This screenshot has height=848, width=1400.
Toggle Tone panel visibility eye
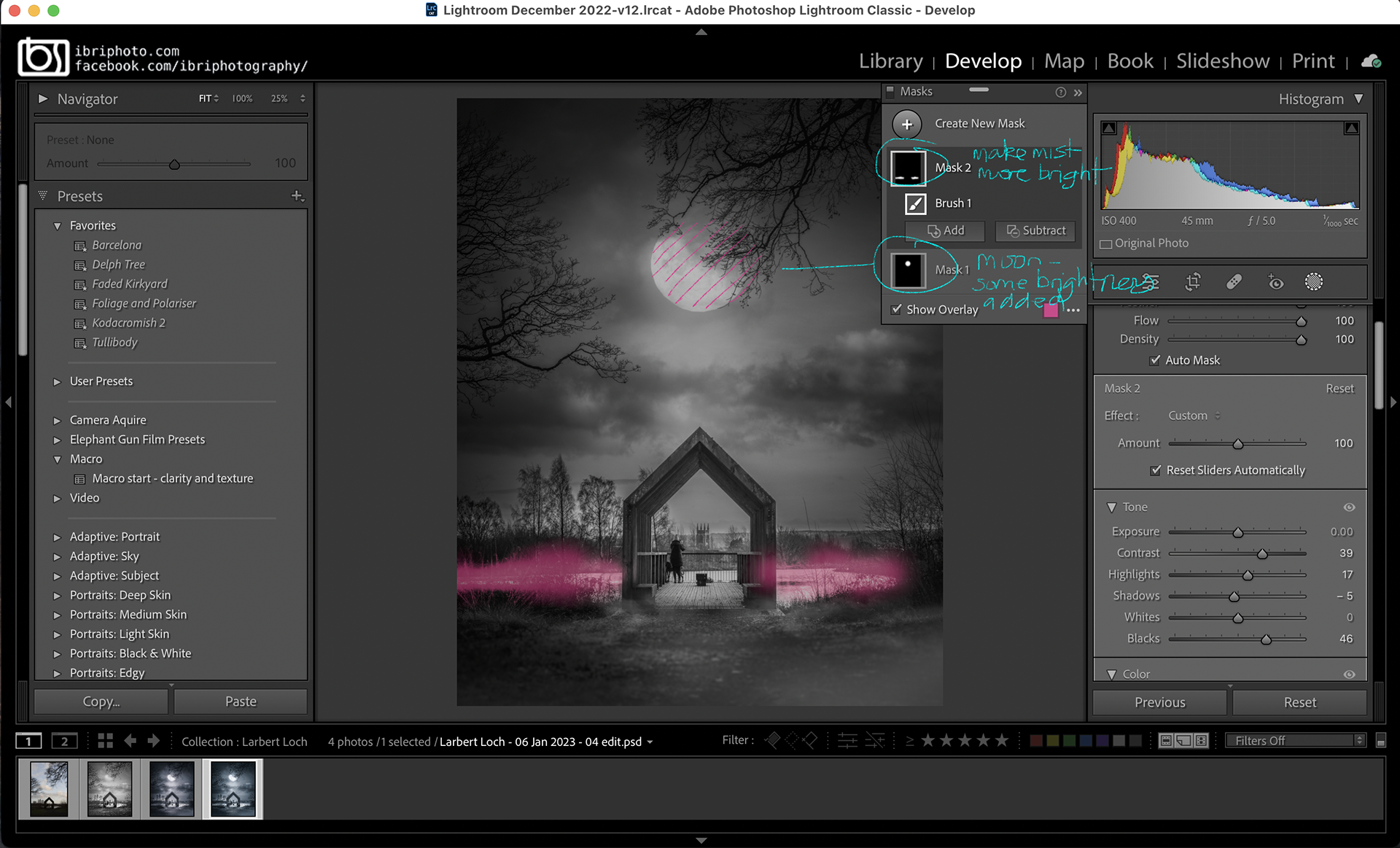coord(1350,507)
